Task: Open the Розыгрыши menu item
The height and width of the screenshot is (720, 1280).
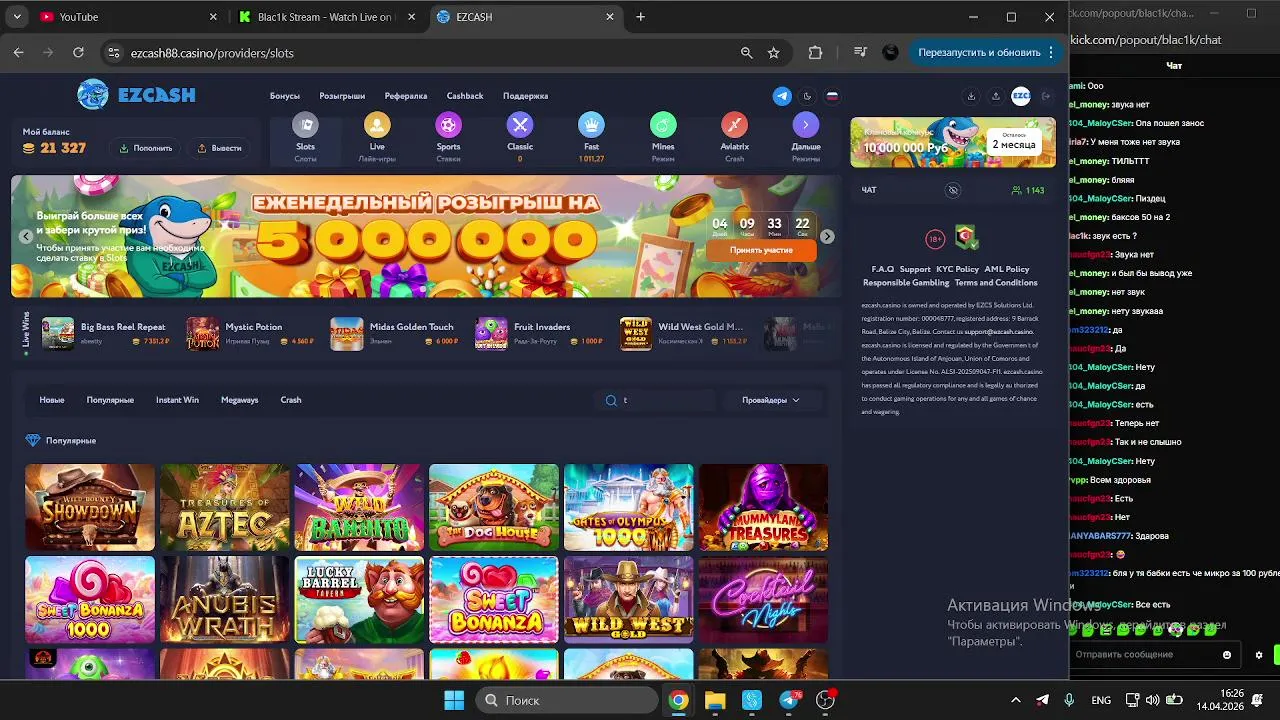Action: pyautogui.click(x=342, y=96)
